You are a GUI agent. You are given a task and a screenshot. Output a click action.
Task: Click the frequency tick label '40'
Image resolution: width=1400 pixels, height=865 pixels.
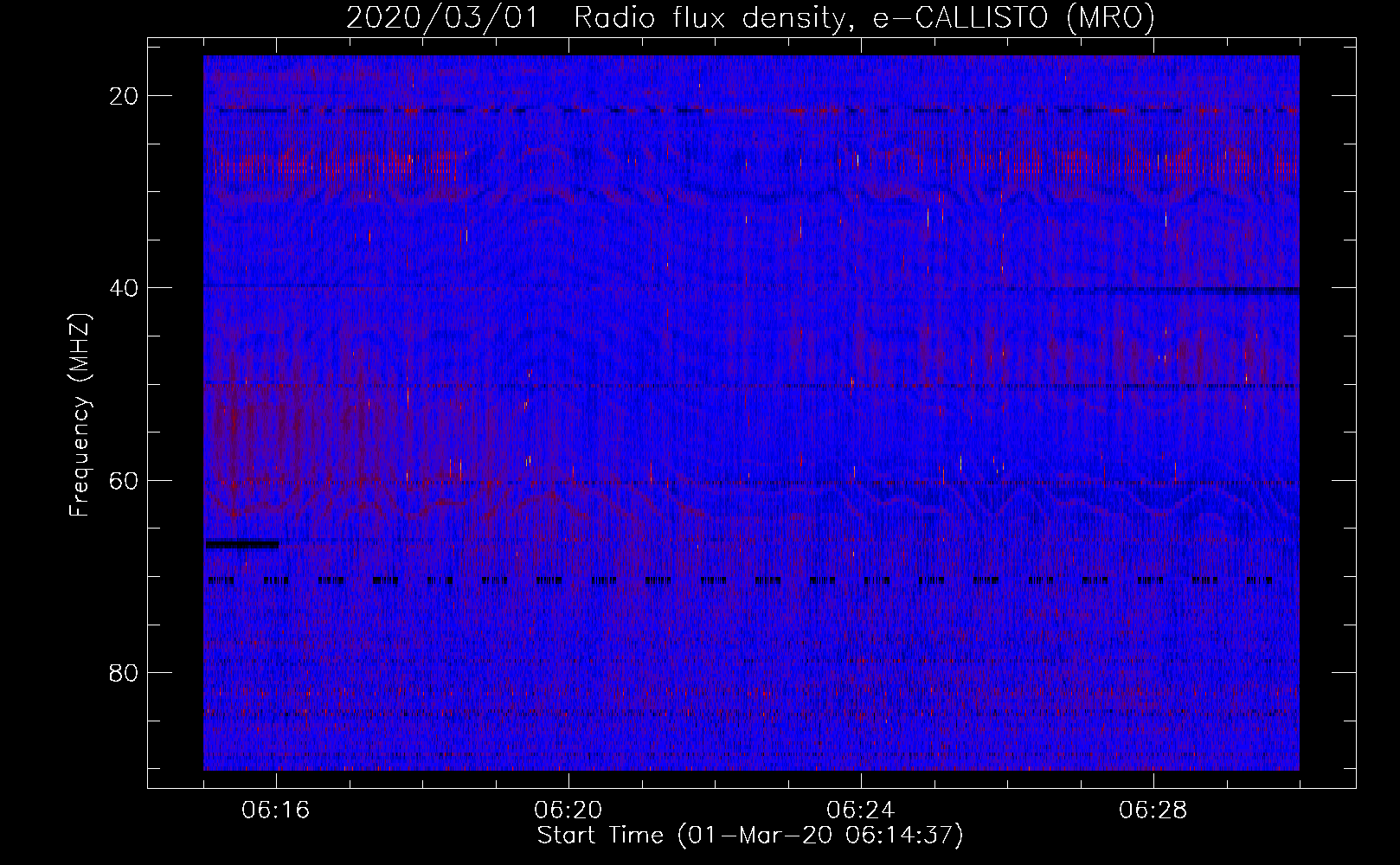125,288
